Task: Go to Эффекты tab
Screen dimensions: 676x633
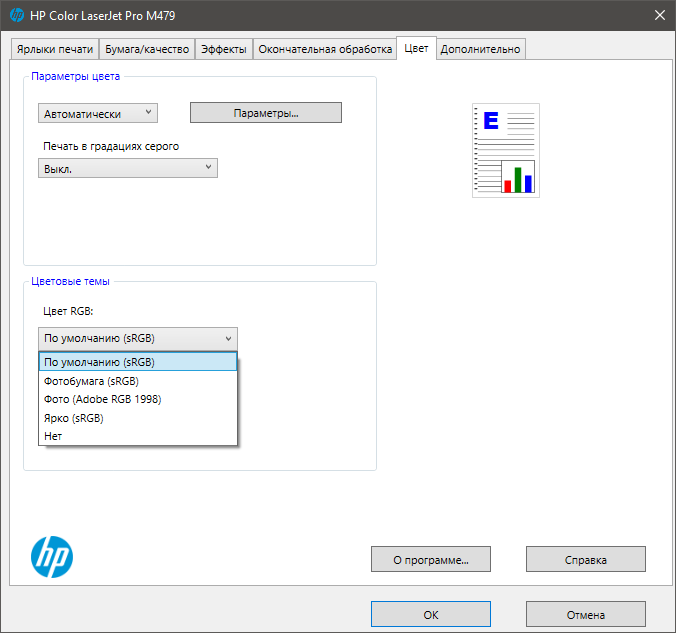Action: 224,49
